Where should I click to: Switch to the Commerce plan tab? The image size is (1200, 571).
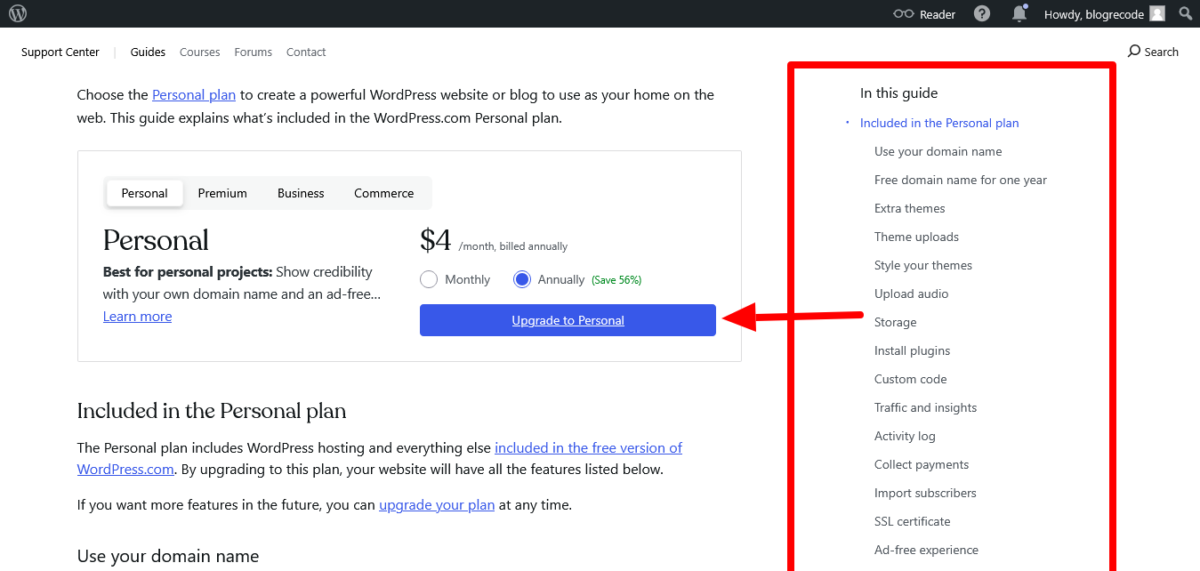pos(384,193)
